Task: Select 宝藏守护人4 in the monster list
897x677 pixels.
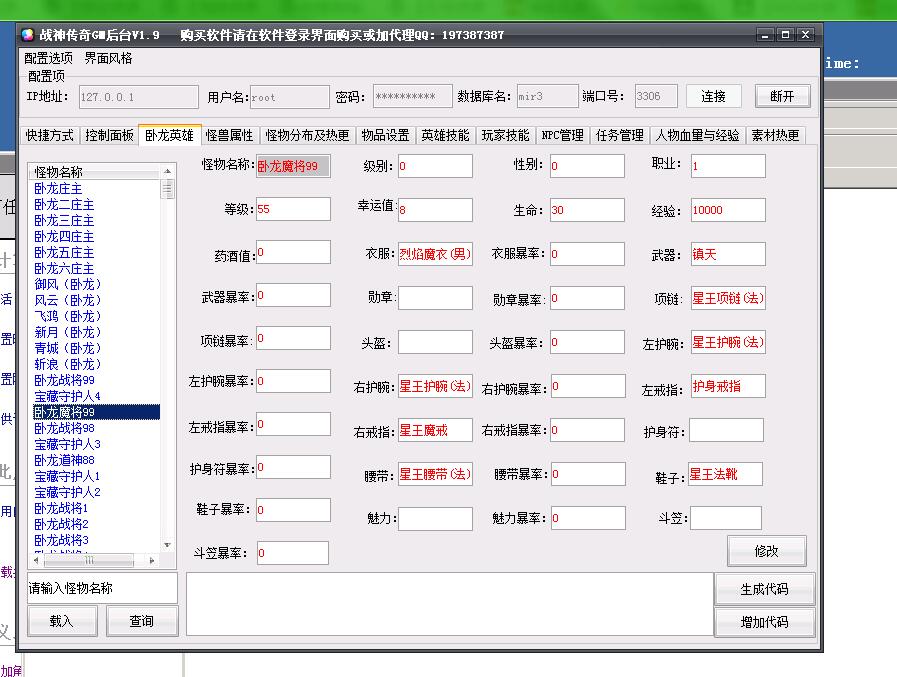Action: tap(68, 396)
